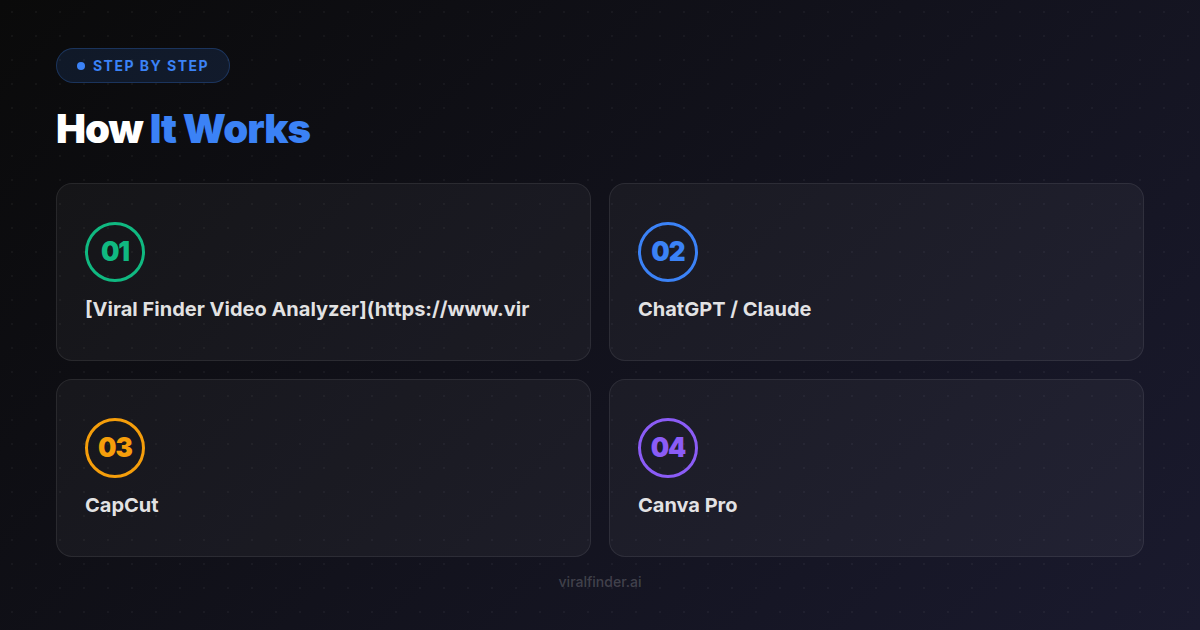The image size is (1200, 630).
Task: Click the STEP BY STEP pill badge
Action: pos(143,65)
